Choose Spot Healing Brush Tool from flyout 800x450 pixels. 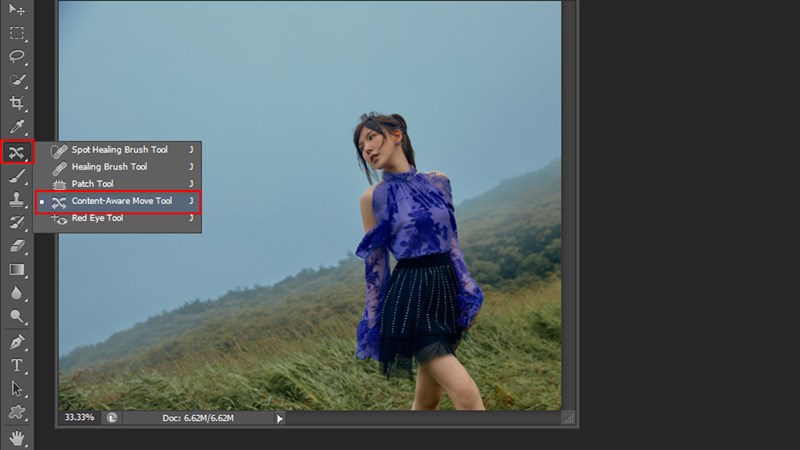pos(118,150)
